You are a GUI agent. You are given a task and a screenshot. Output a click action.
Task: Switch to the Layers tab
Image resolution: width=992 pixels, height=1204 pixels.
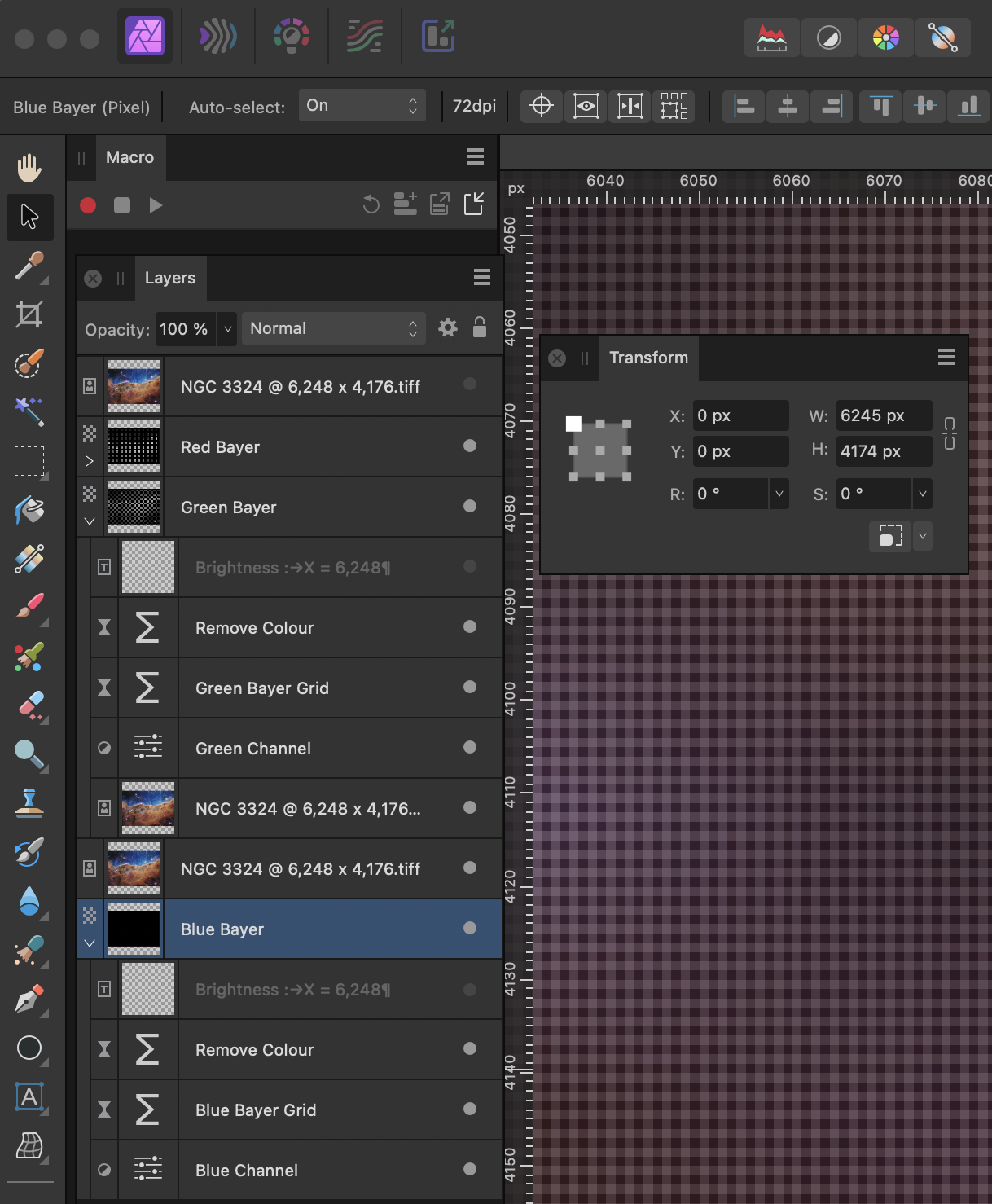169,278
